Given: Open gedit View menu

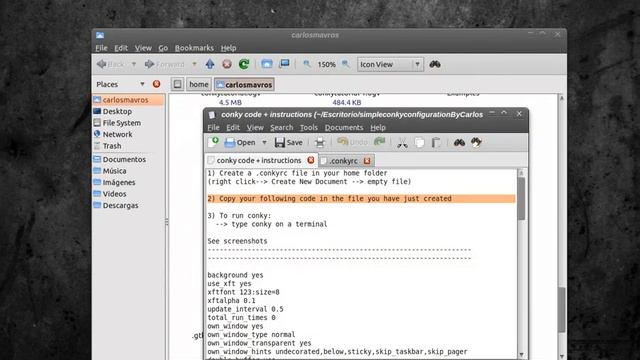Looking at the screenshot, I should click(255, 127).
